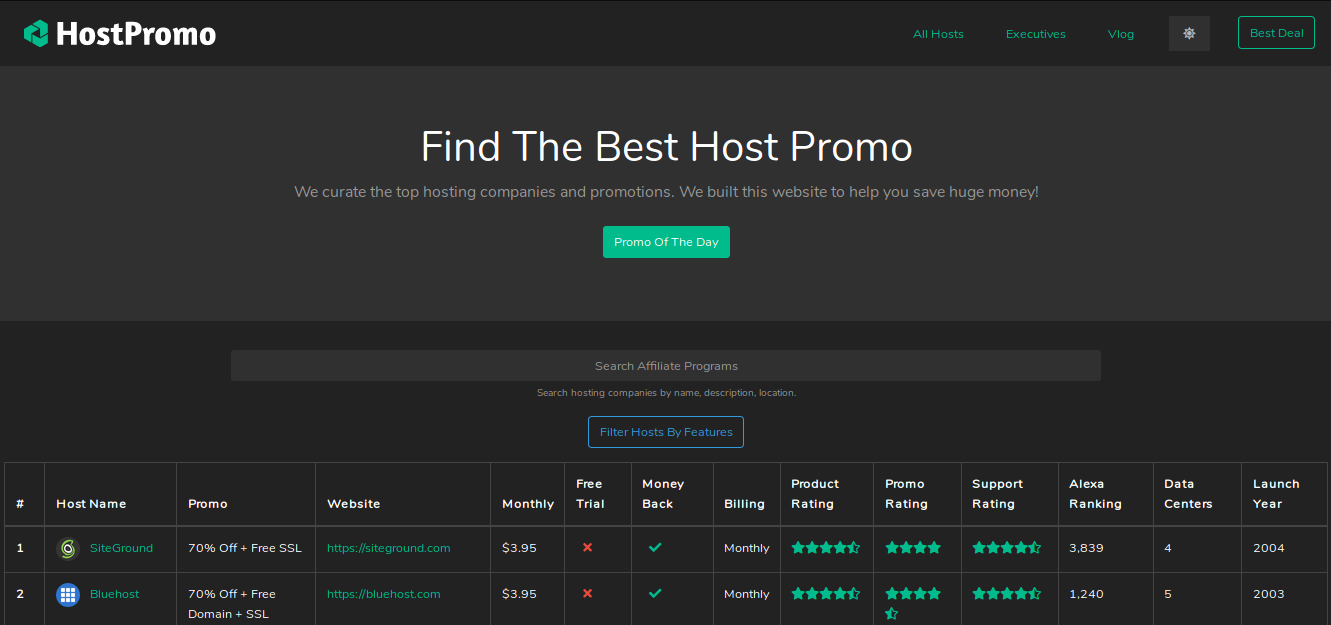The height and width of the screenshot is (625, 1331).
Task: Click SiteGround Support Rating stars
Action: tap(1006, 548)
